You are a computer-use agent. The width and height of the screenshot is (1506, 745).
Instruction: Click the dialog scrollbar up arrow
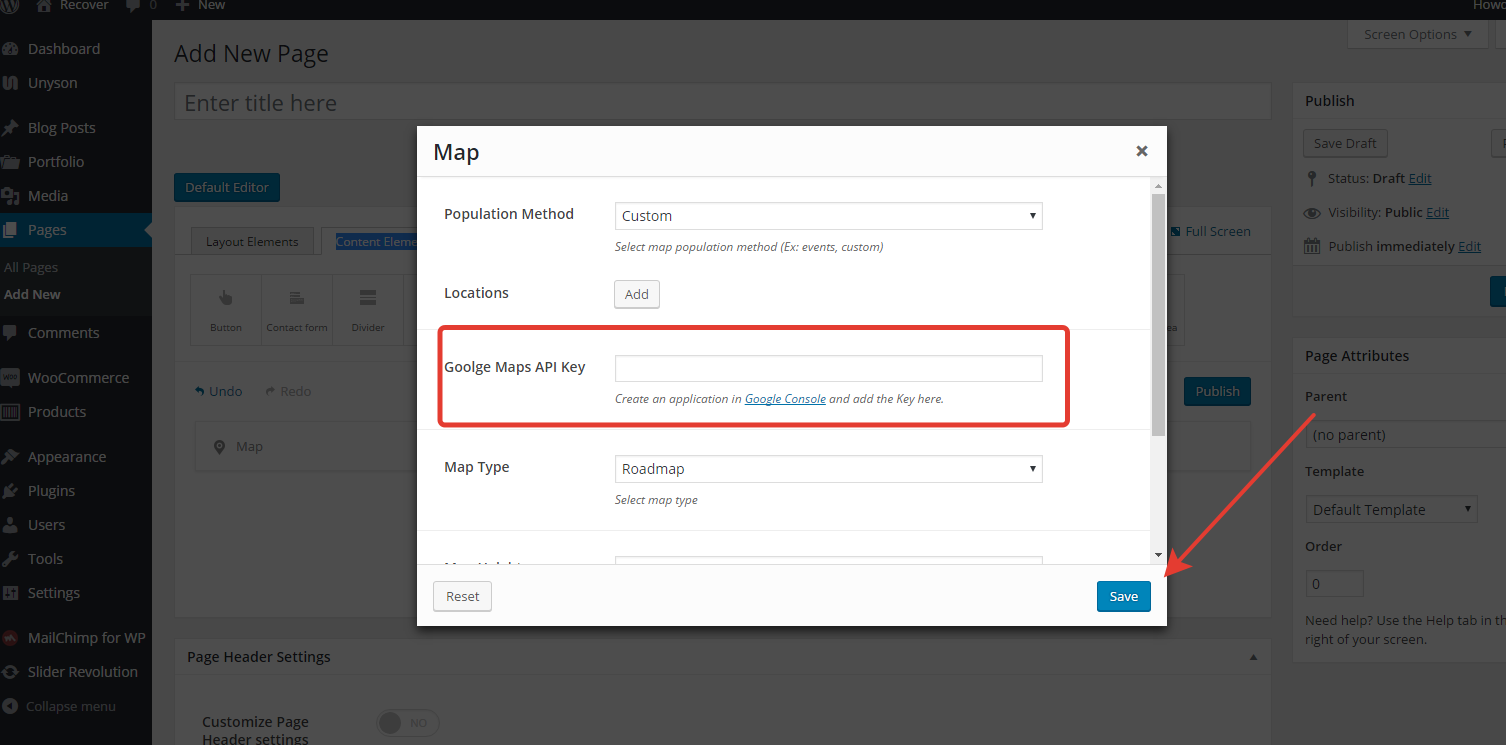pos(1158,186)
